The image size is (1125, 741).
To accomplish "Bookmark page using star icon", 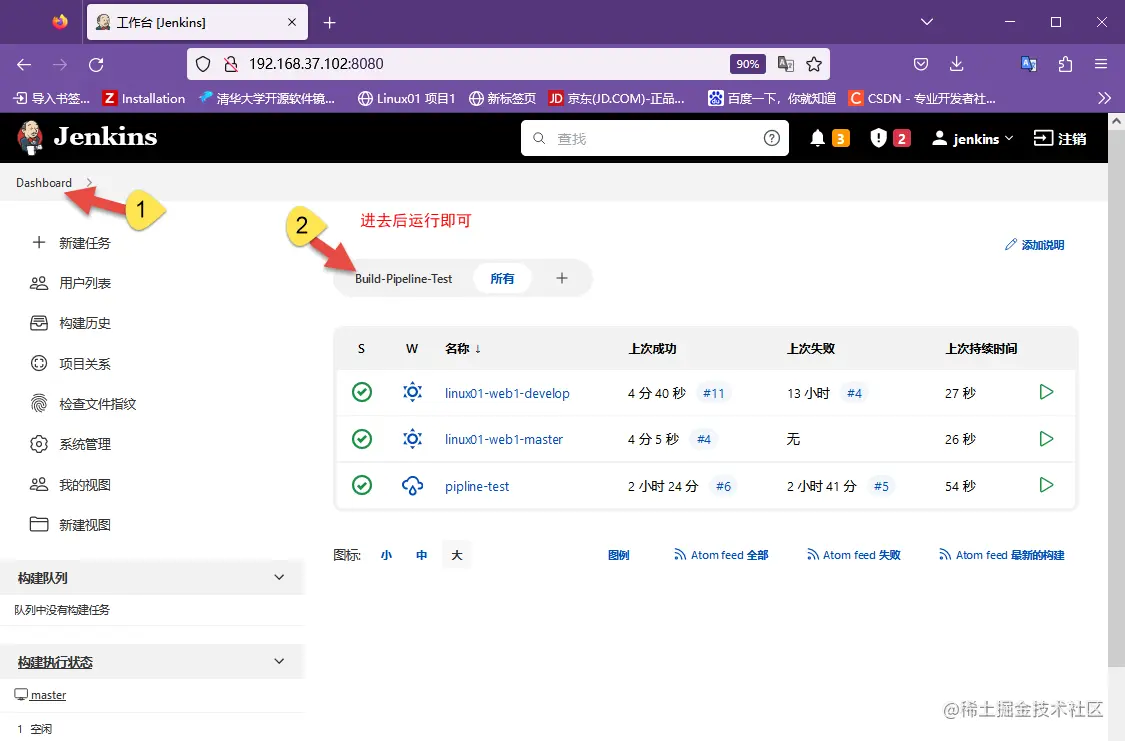I will tap(814, 64).
